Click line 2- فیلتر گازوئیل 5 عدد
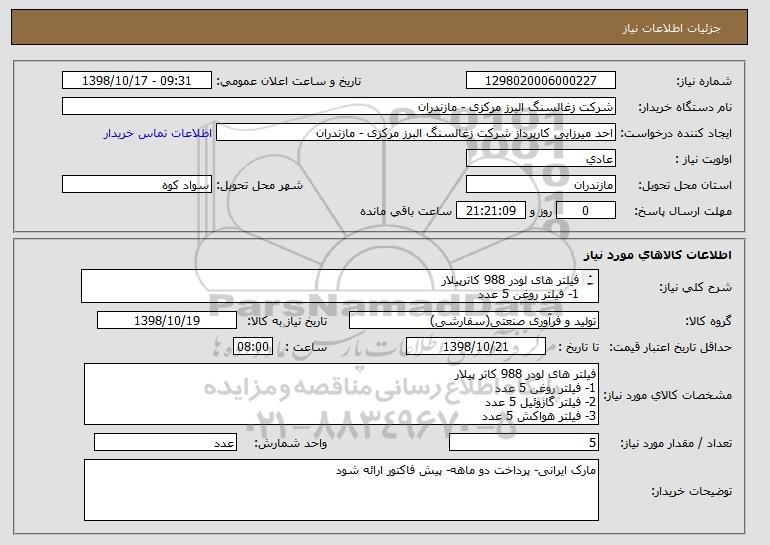Image resolution: width=770 pixels, height=545 pixels. pyautogui.click(x=540, y=402)
